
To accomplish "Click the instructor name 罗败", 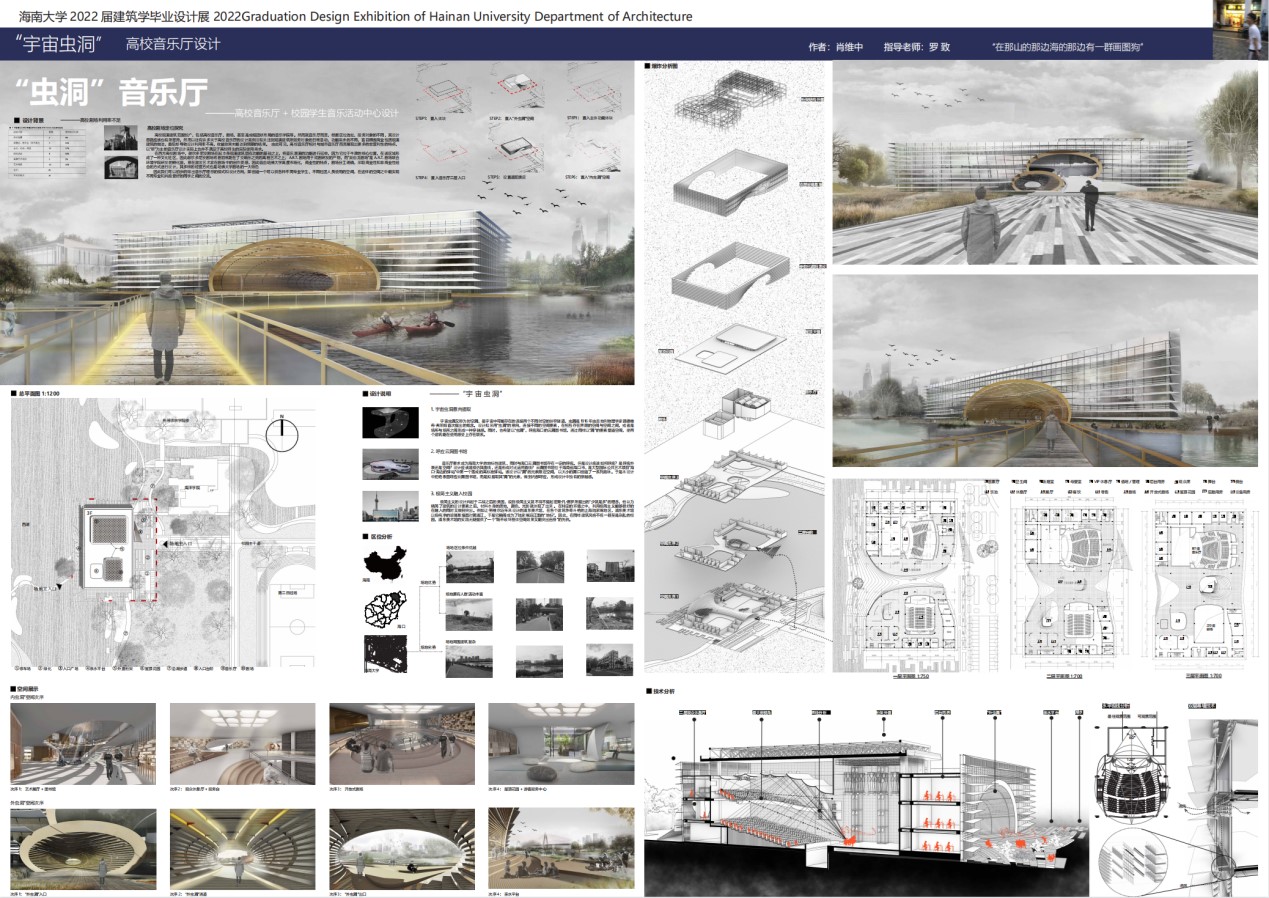I will pos(939,47).
